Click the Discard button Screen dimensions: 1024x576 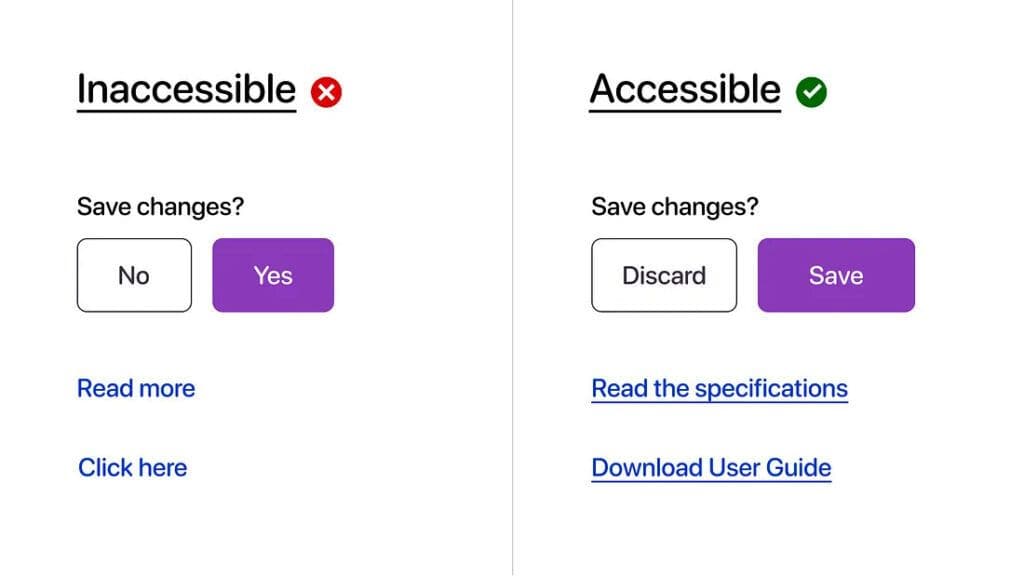[664, 275]
